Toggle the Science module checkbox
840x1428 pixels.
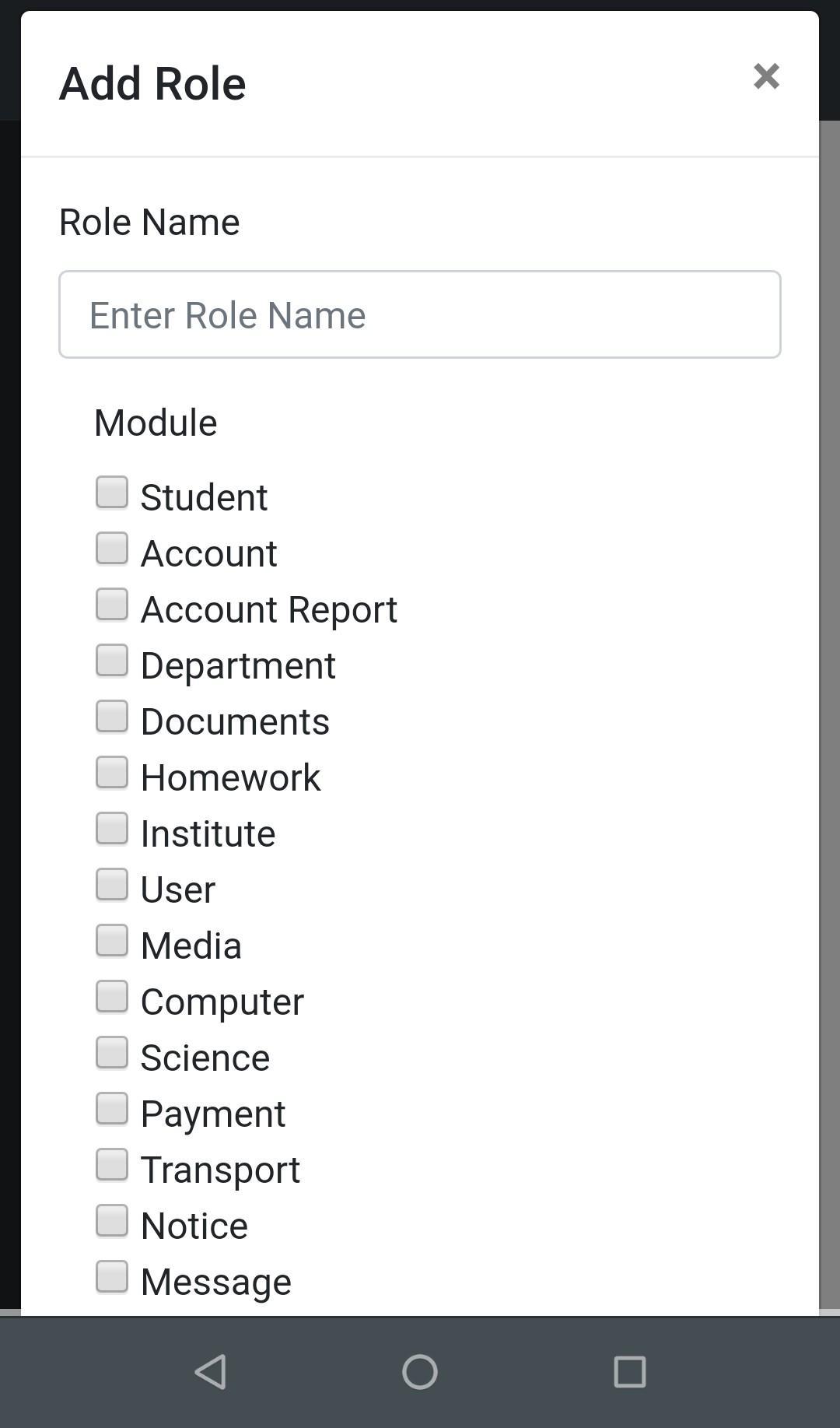coord(112,1053)
